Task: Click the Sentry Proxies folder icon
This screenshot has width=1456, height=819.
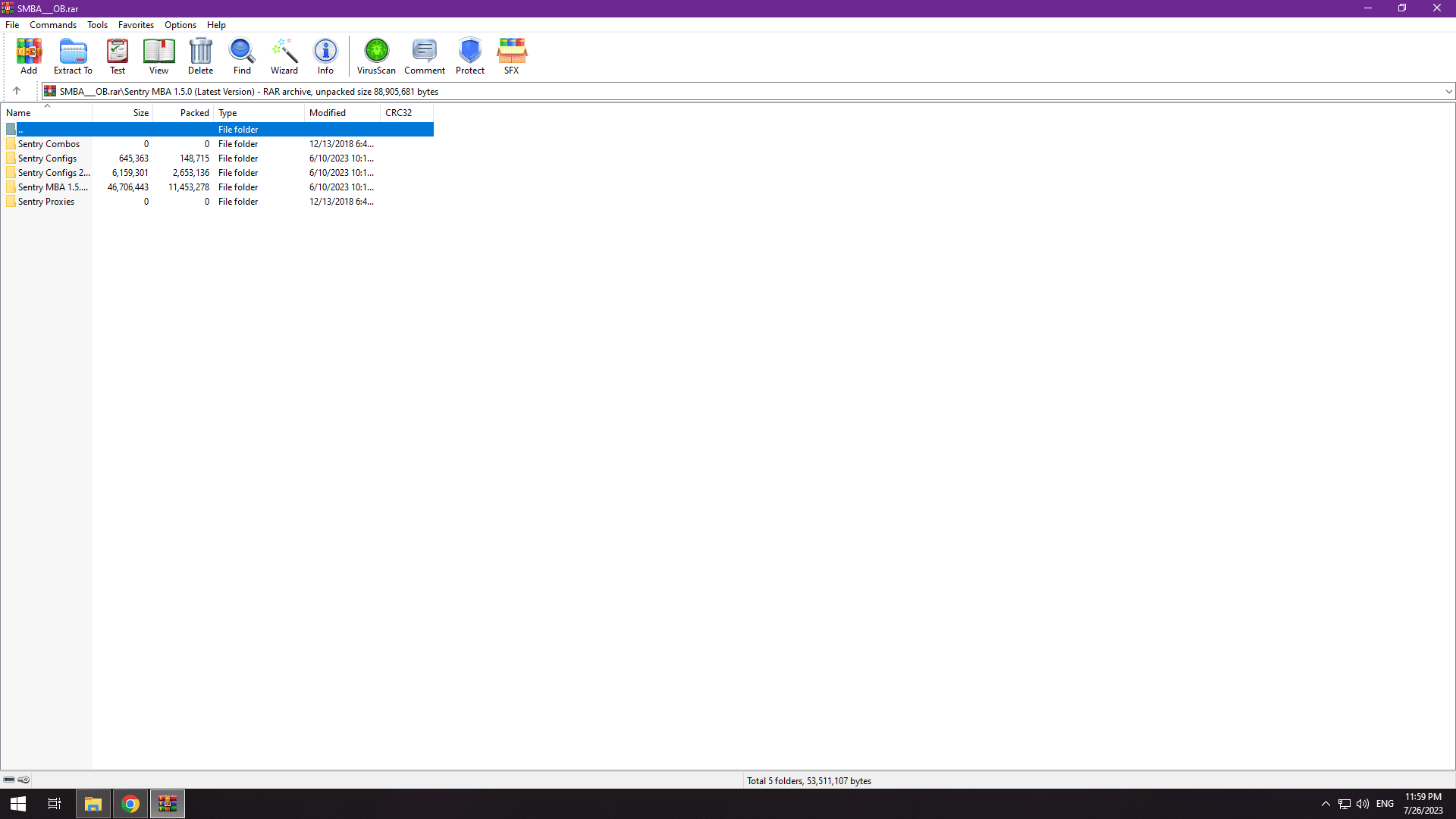Action: (x=11, y=202)
